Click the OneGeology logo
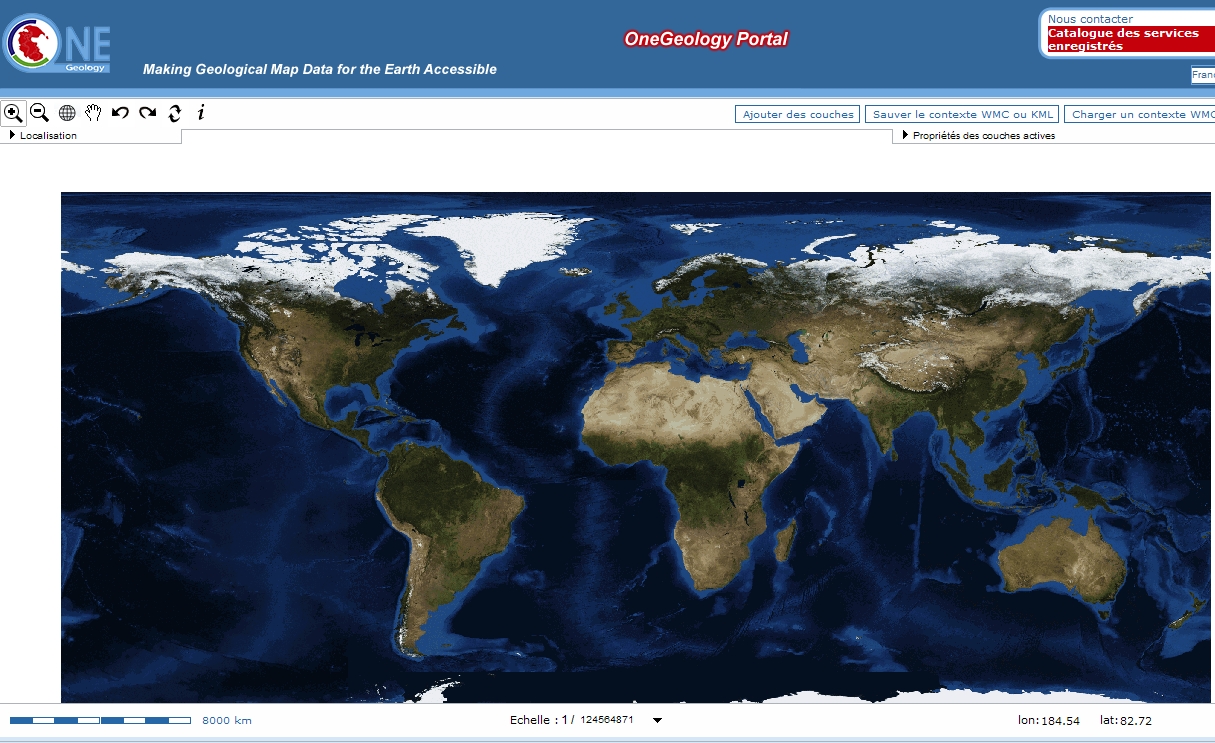 click(x=58, y=43)
